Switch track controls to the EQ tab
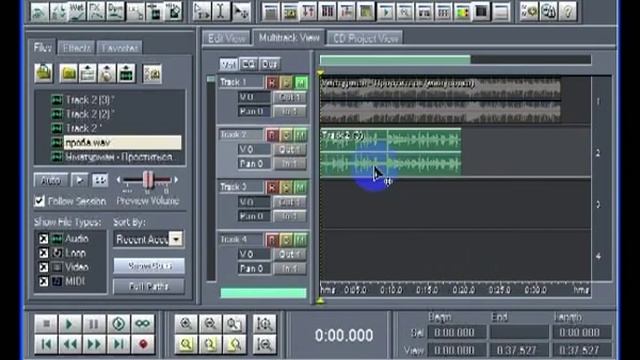This screenshot has width=640, height=360. (249, 64)
